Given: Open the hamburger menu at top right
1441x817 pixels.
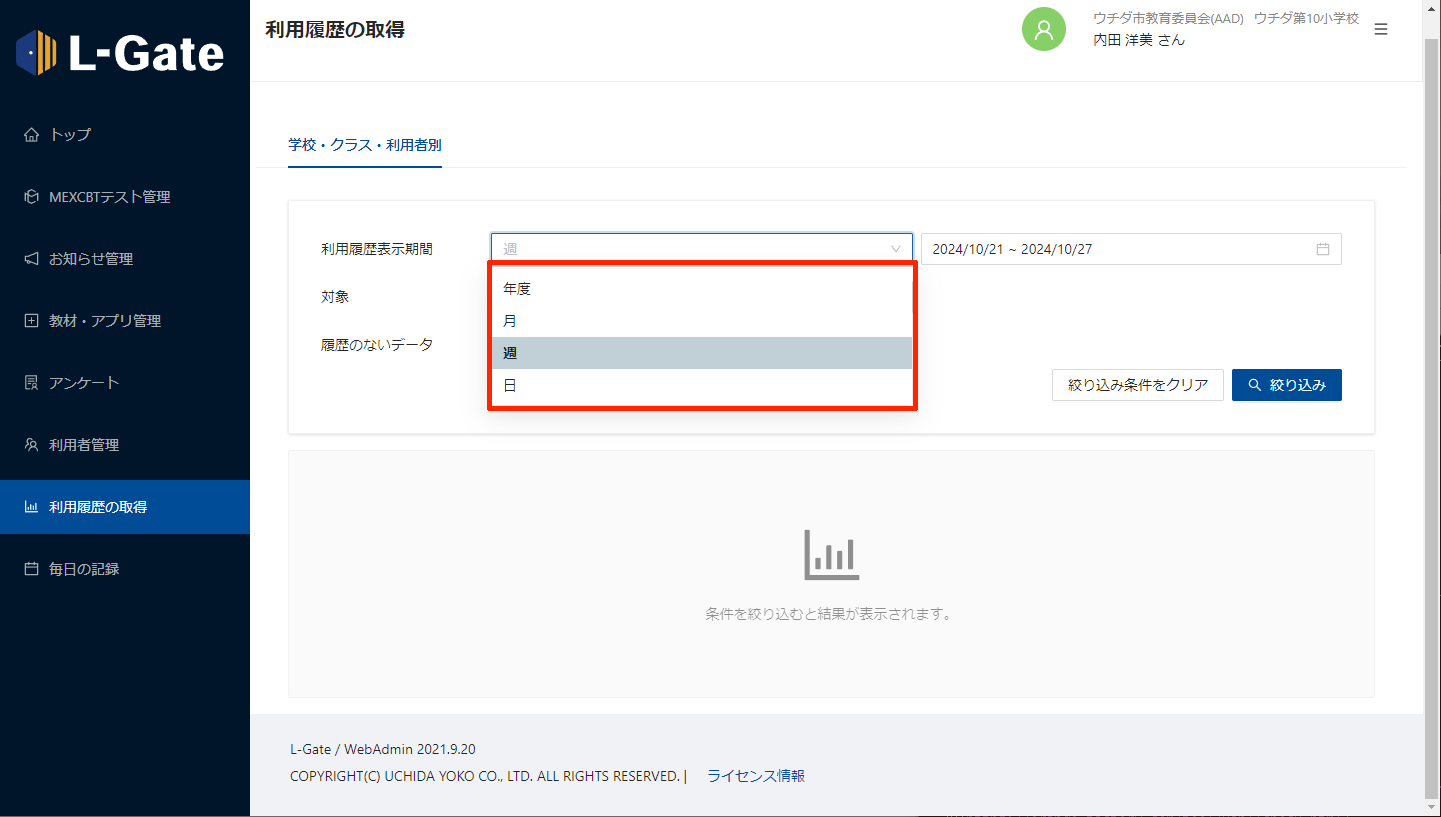Looking at the screenshot, I should point(1381,30).
